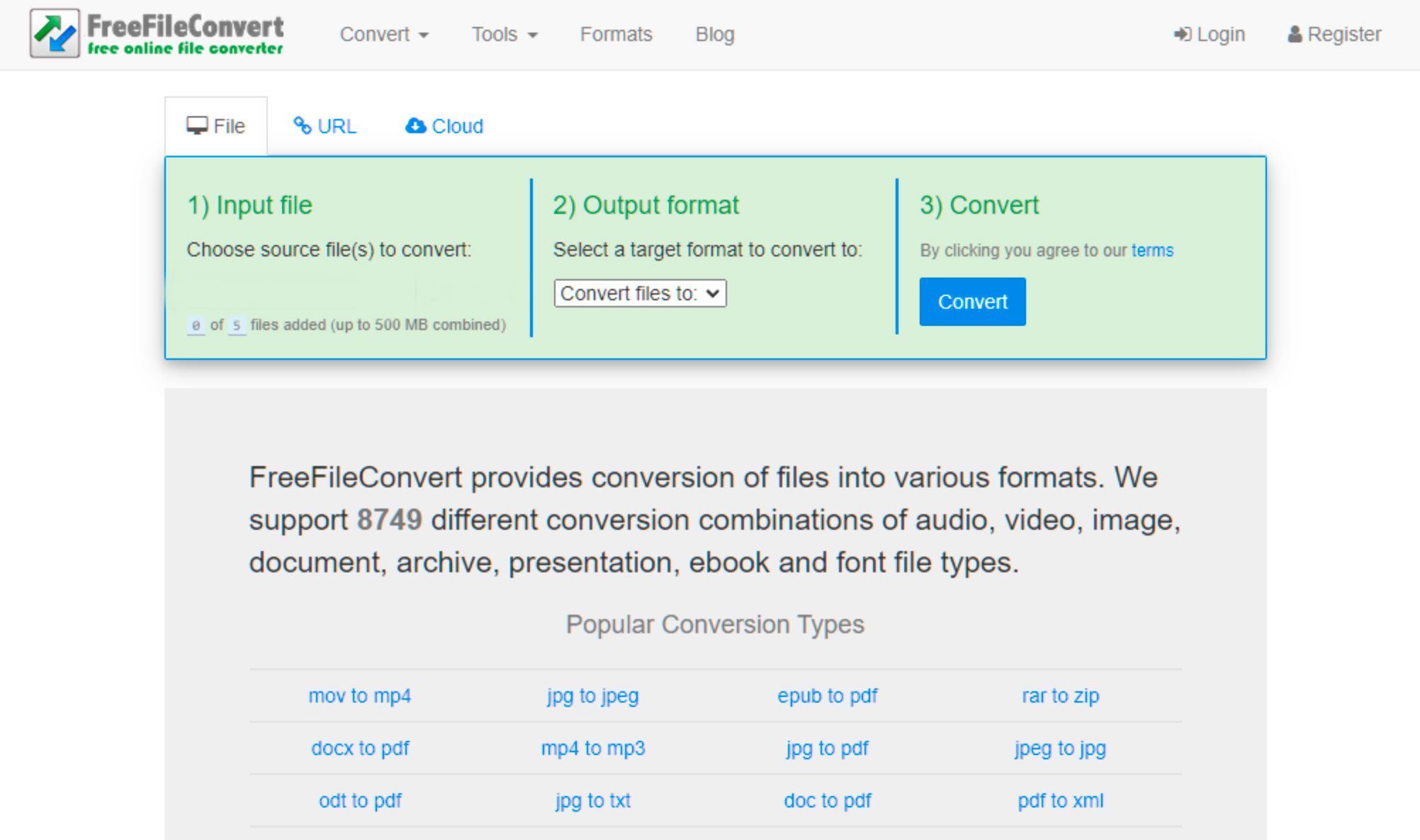This screenshot has width=1420, height=840.
Task: Go to the Formats page
Action: coord(616,34)
